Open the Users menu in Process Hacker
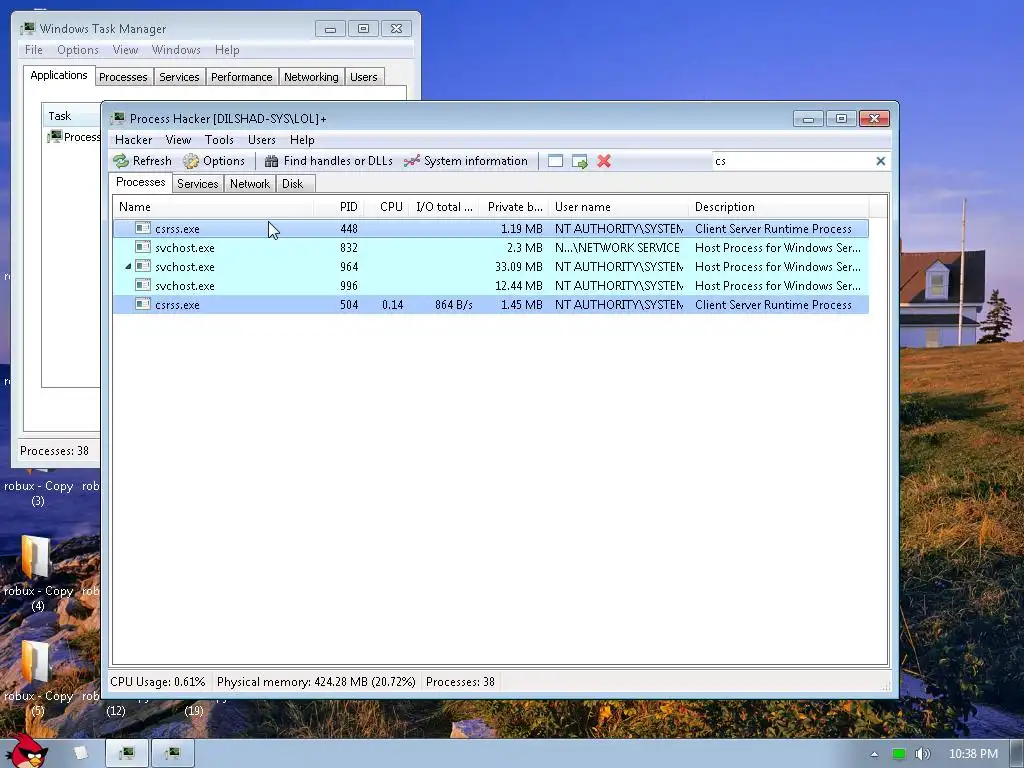The height and width of the screenshot is (768, 1024). click(x=261, y=140)
